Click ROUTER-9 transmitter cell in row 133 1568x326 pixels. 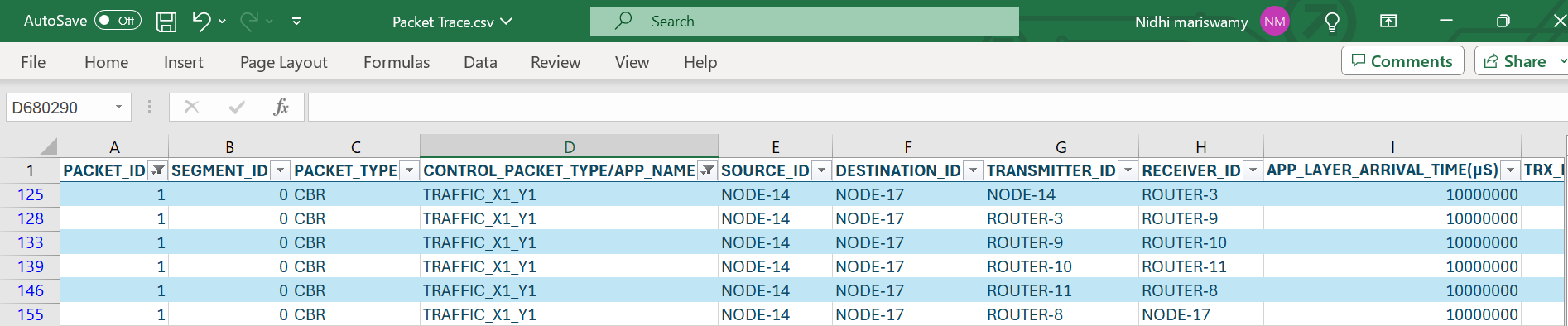(1061, 242)
